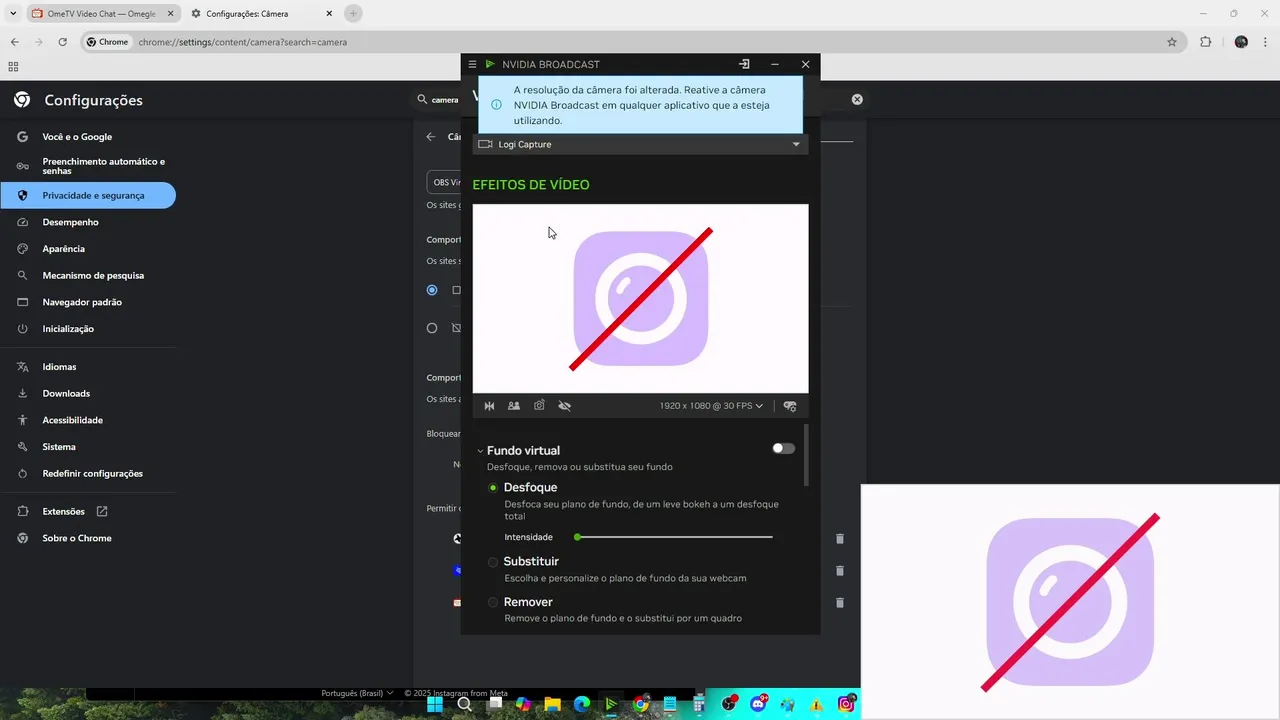Image resolution: width=1280 pixels, height=720 pixels.
Task: Delete the second allowed site with trash icon
Action: click(x=840, y=571)
